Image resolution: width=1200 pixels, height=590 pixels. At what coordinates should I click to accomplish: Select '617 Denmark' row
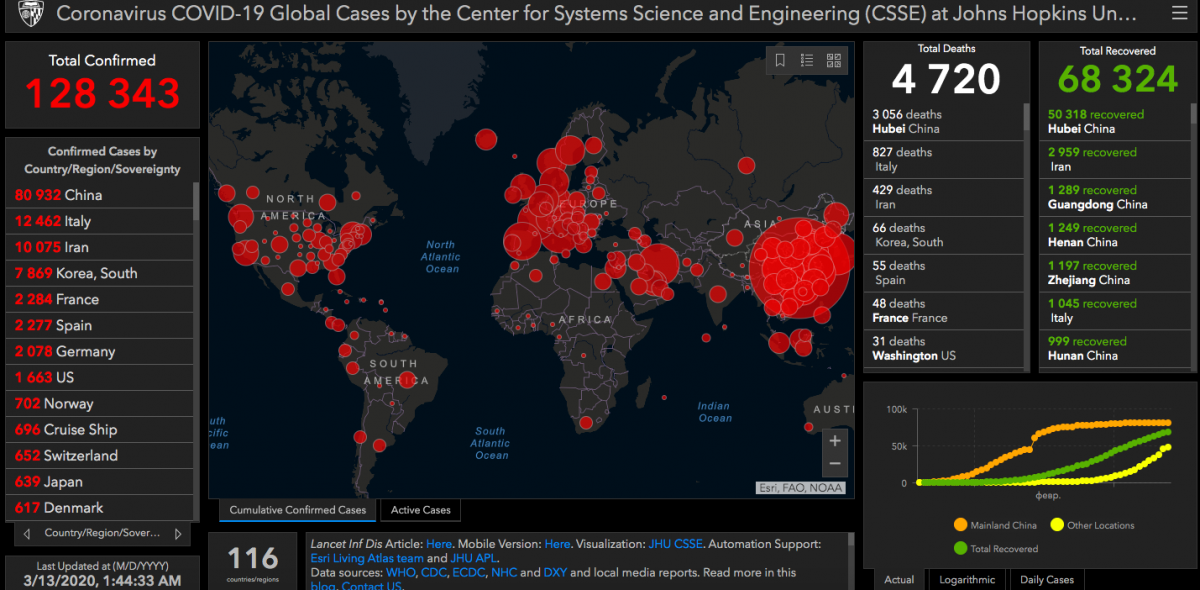(x=99, y=507)
